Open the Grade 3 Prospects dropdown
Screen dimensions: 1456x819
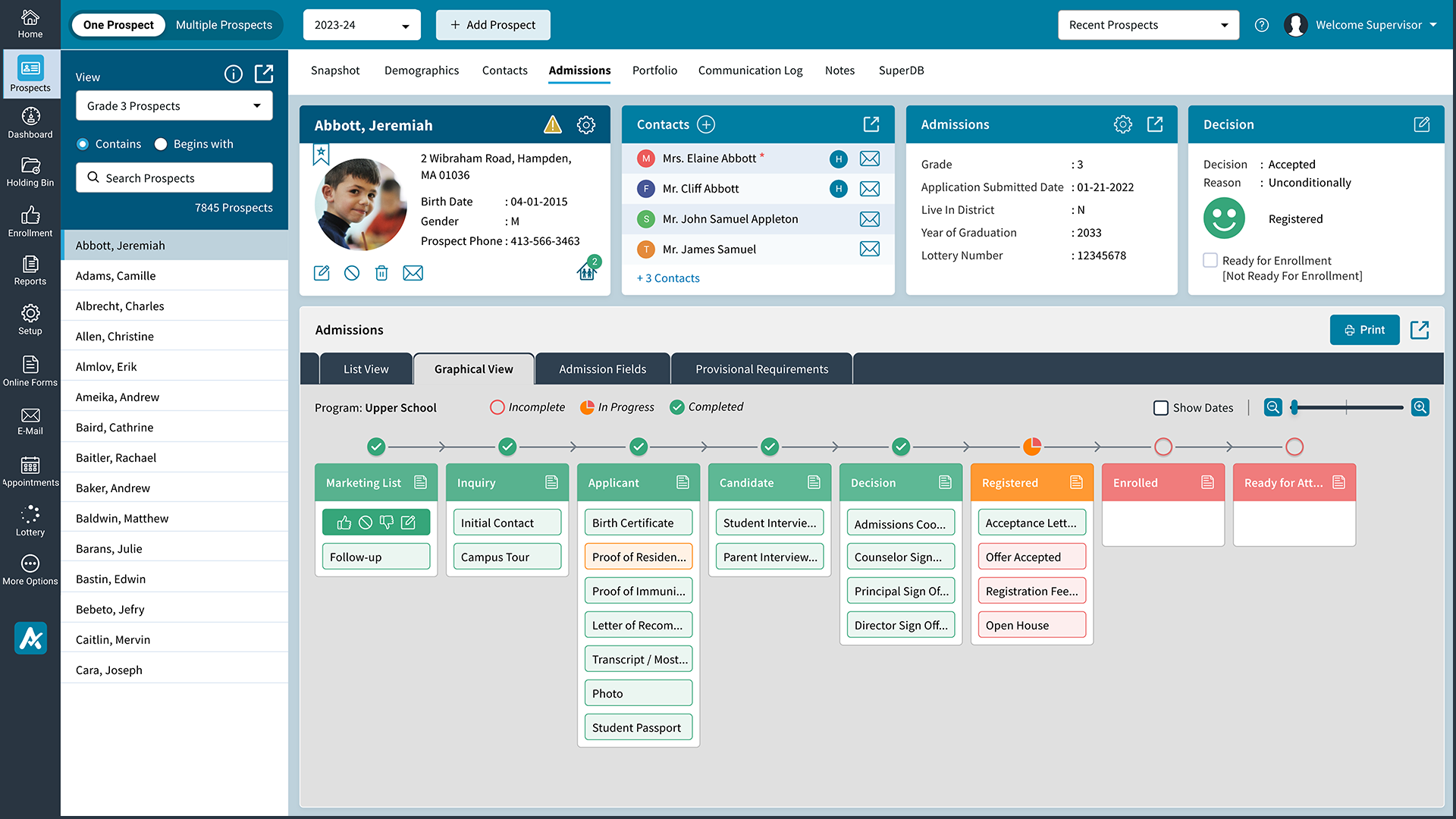(174, 106)
